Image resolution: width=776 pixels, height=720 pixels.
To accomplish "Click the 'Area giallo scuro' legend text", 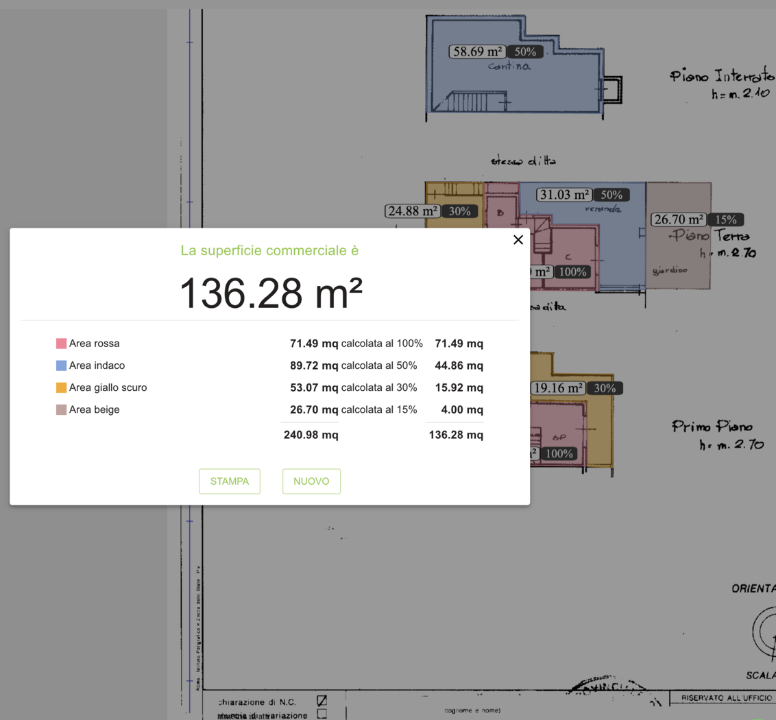I will point(108,387).
